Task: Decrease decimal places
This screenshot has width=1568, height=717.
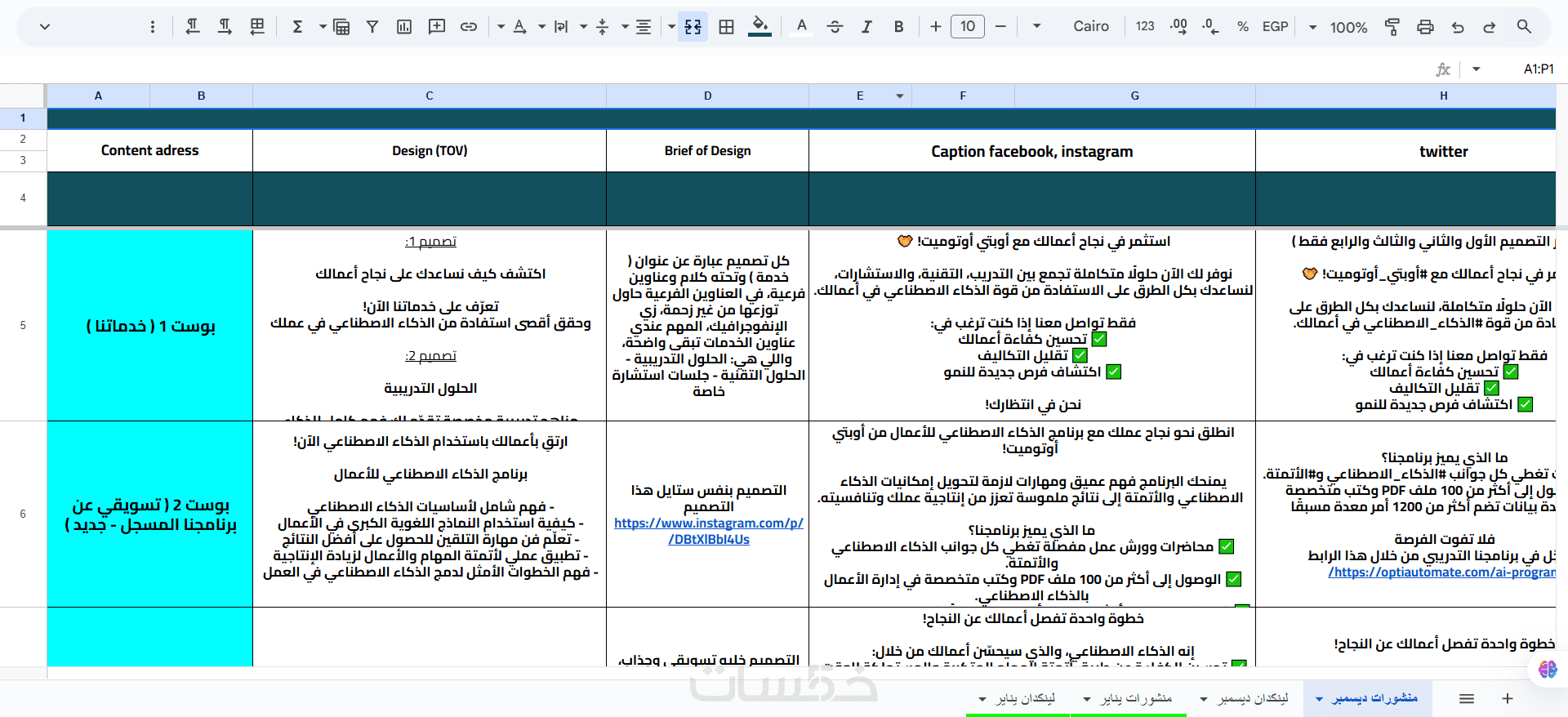Action: (1210, 27)
